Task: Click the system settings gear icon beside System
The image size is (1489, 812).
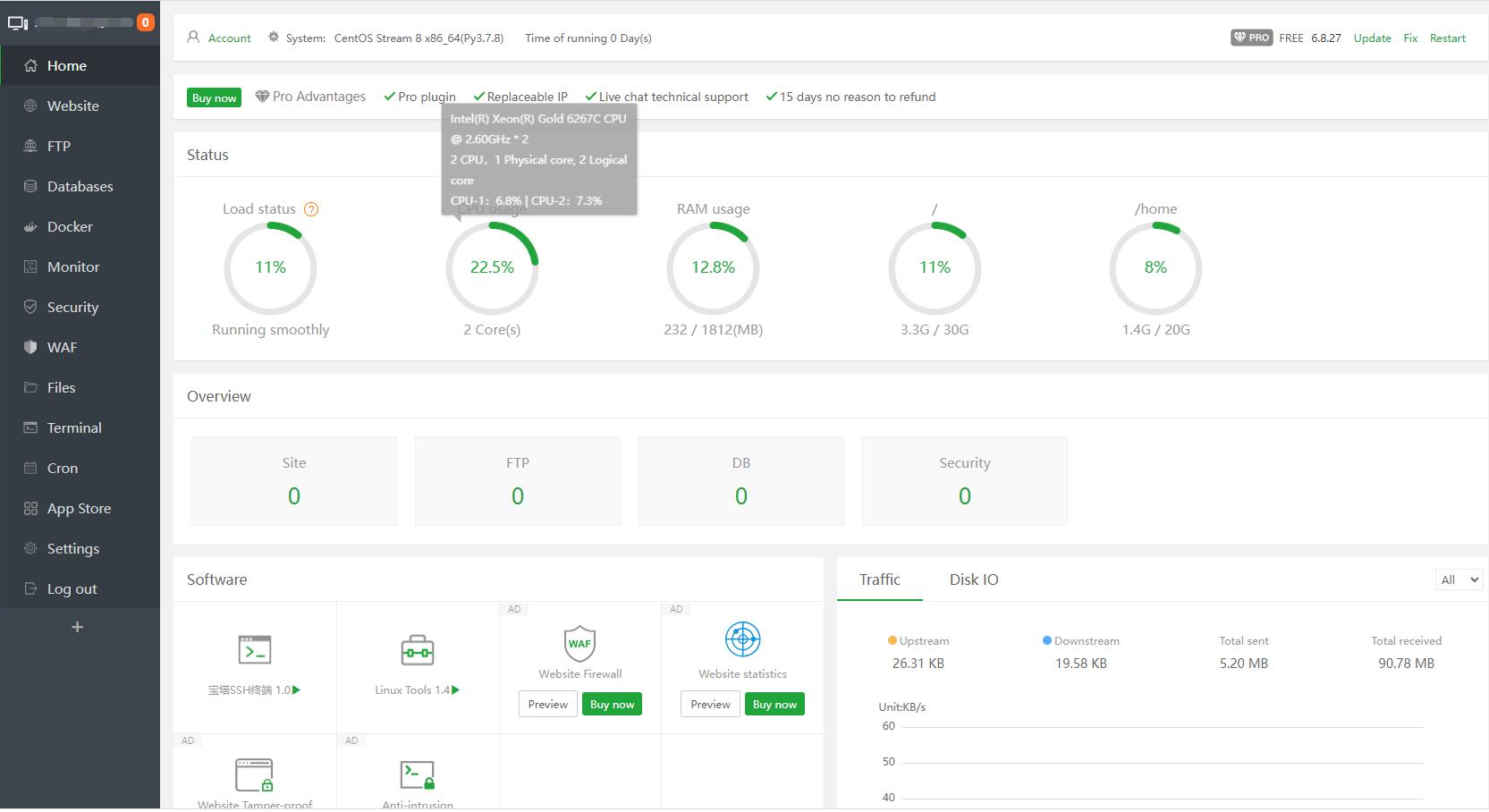Action: coord(274,37)
